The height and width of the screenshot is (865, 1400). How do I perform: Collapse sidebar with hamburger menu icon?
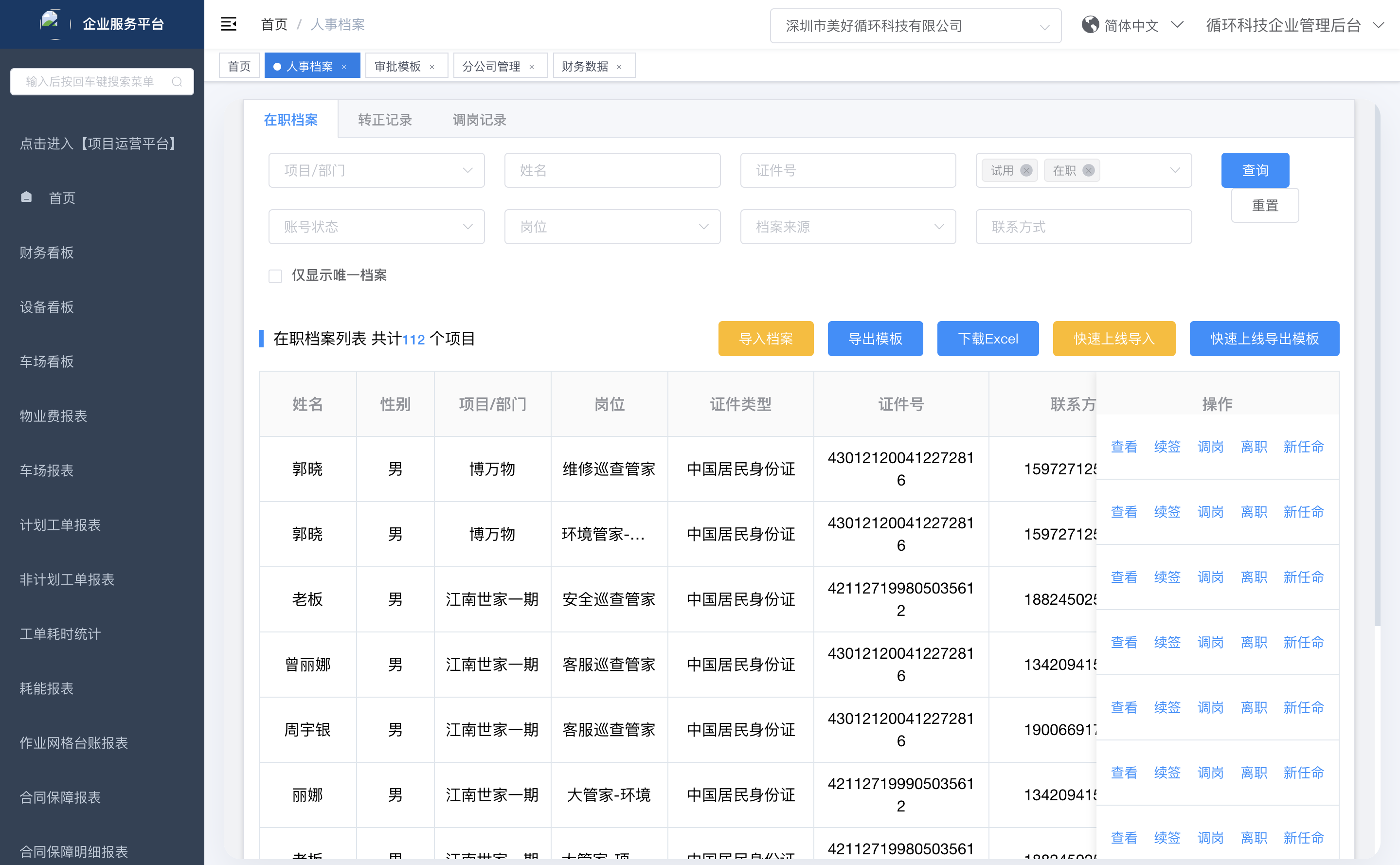coord(228,24)
